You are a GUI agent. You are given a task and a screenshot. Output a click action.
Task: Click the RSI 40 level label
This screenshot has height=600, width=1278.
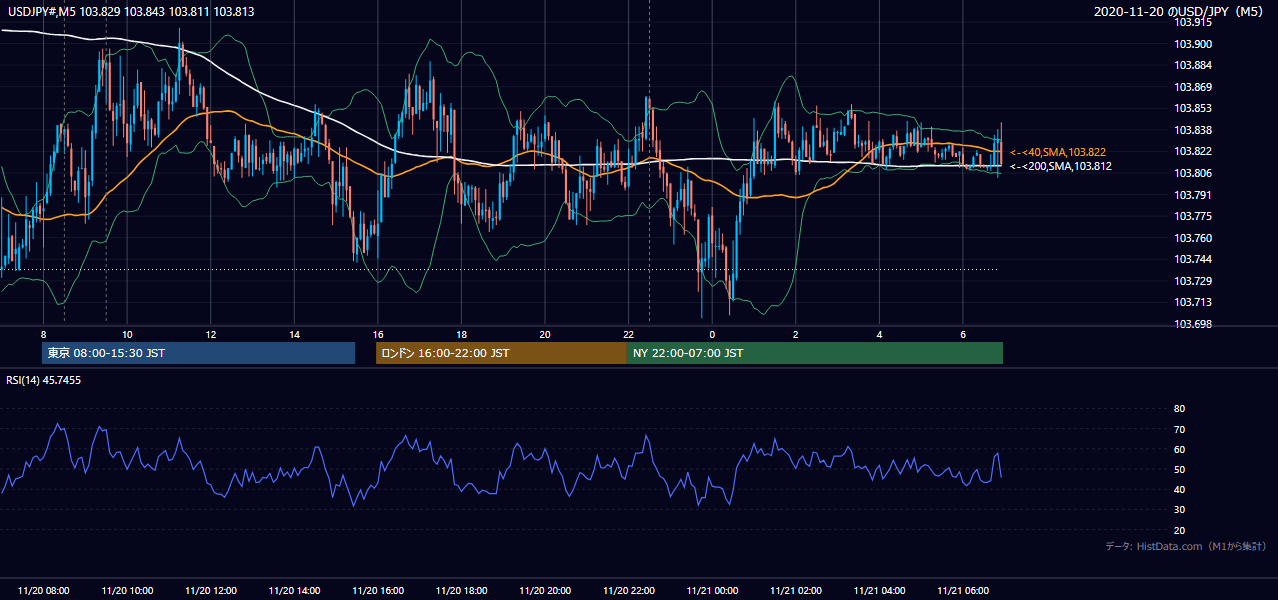(x=1180, y=489)
